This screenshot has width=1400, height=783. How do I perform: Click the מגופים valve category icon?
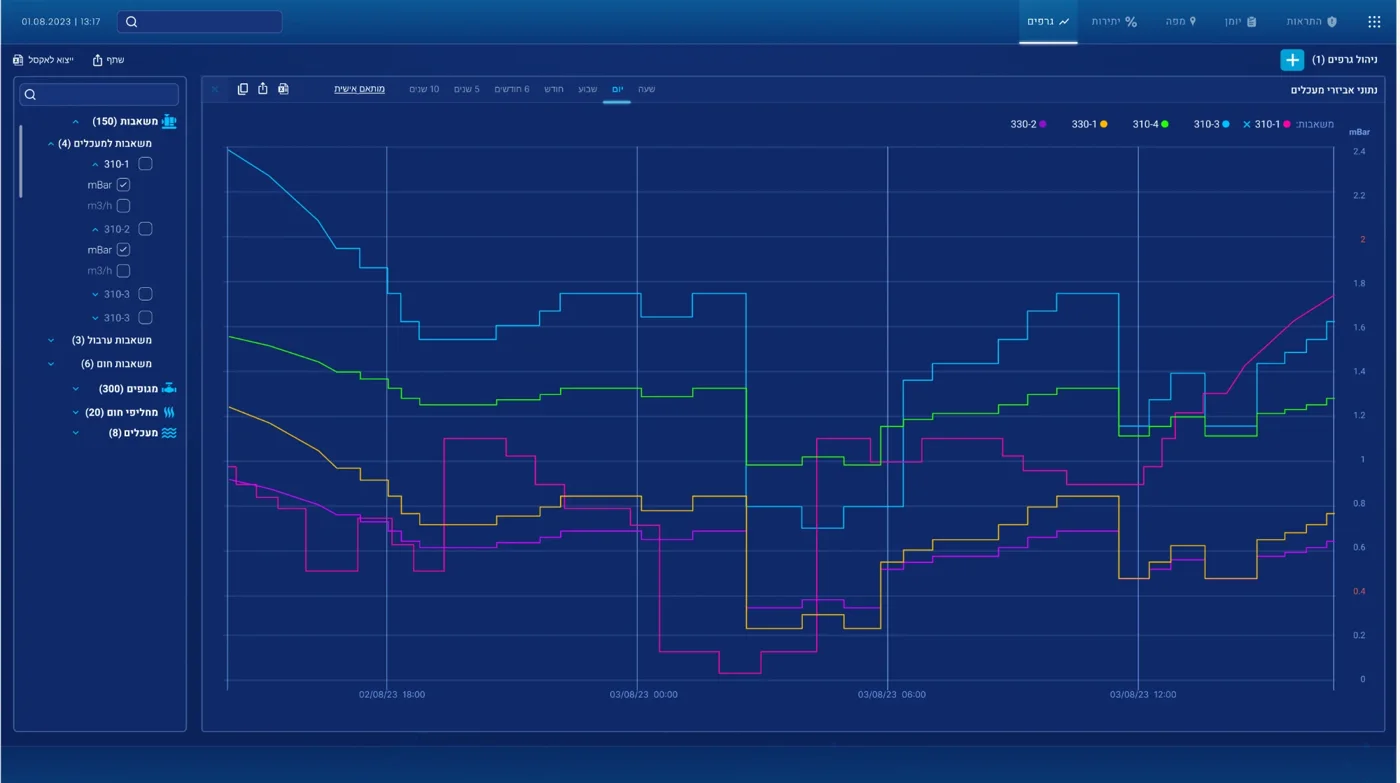click(x=169, y=388)
